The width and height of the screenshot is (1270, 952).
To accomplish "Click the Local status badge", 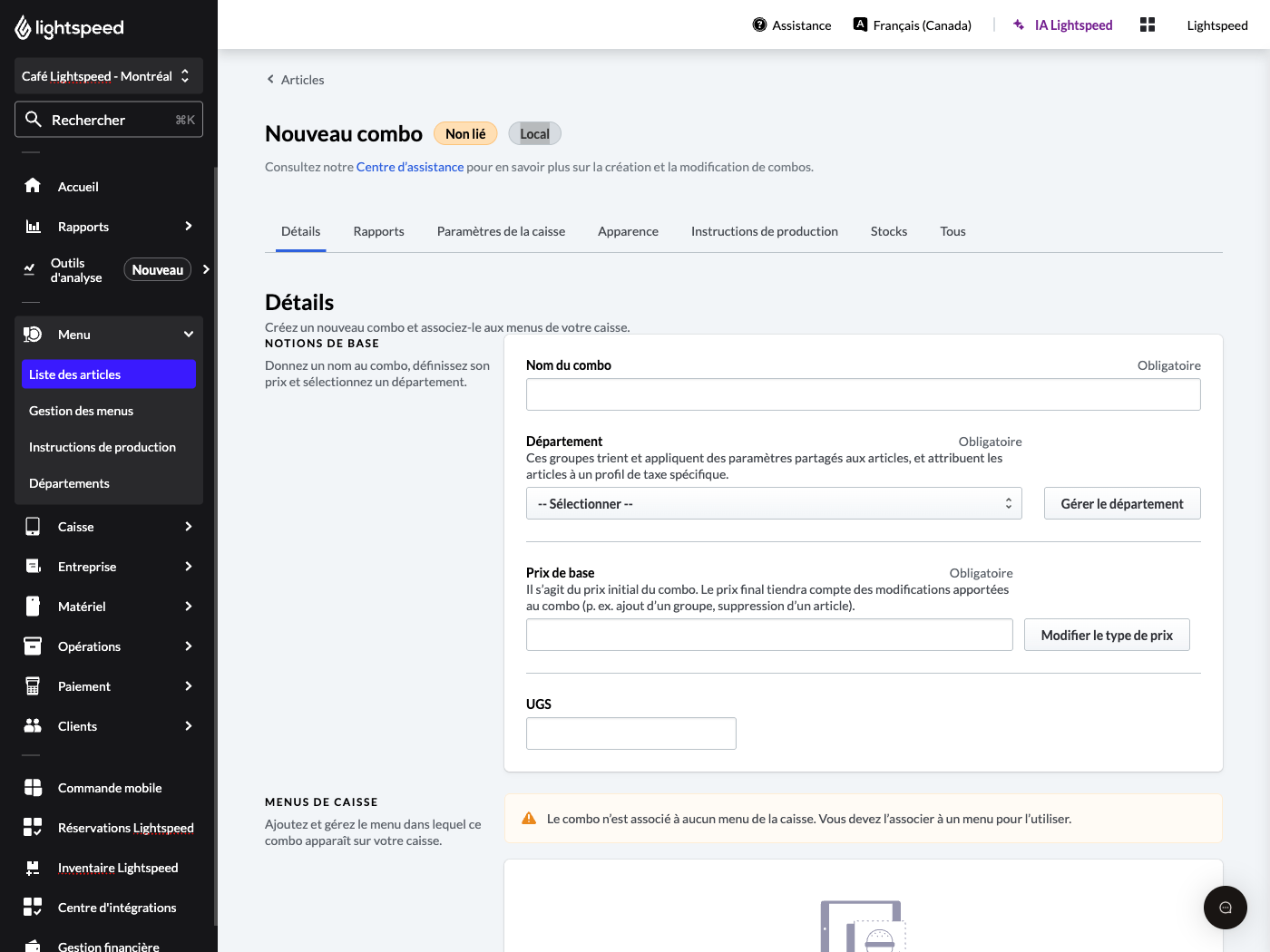I will 534,133.
